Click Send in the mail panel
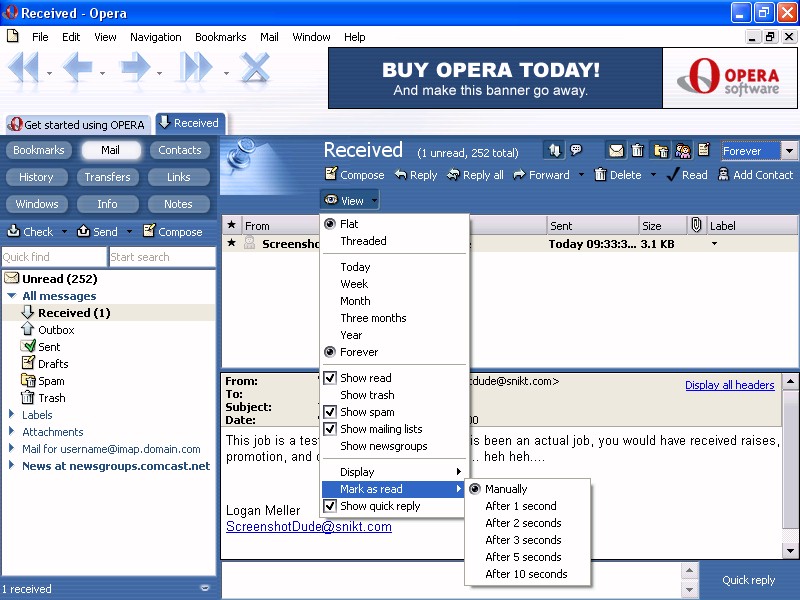This screenshot has height=600, width=800. (97, 232)
